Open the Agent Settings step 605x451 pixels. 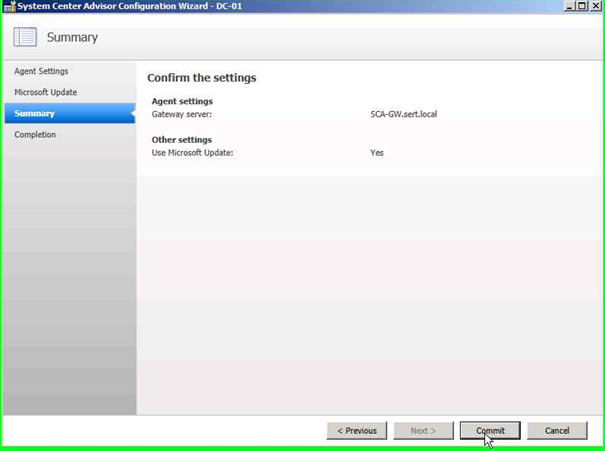click(x=41, y=72)
